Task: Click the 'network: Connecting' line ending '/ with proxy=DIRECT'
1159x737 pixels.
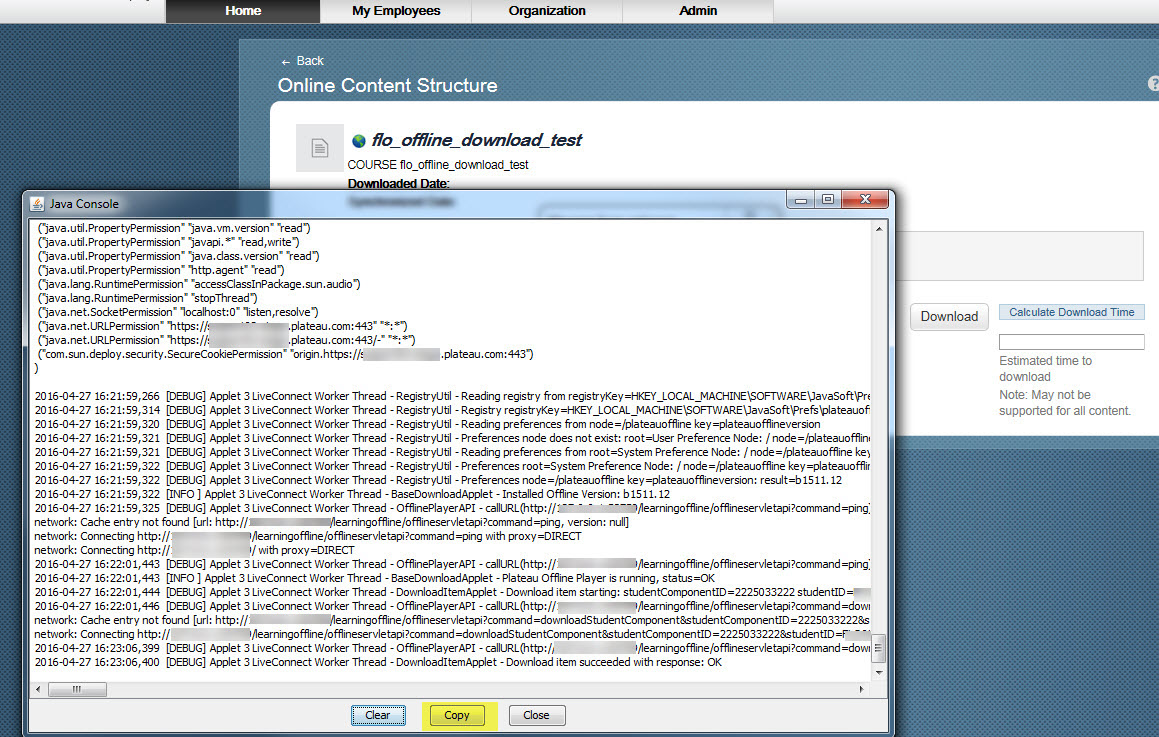Action: tap(194, 551)
